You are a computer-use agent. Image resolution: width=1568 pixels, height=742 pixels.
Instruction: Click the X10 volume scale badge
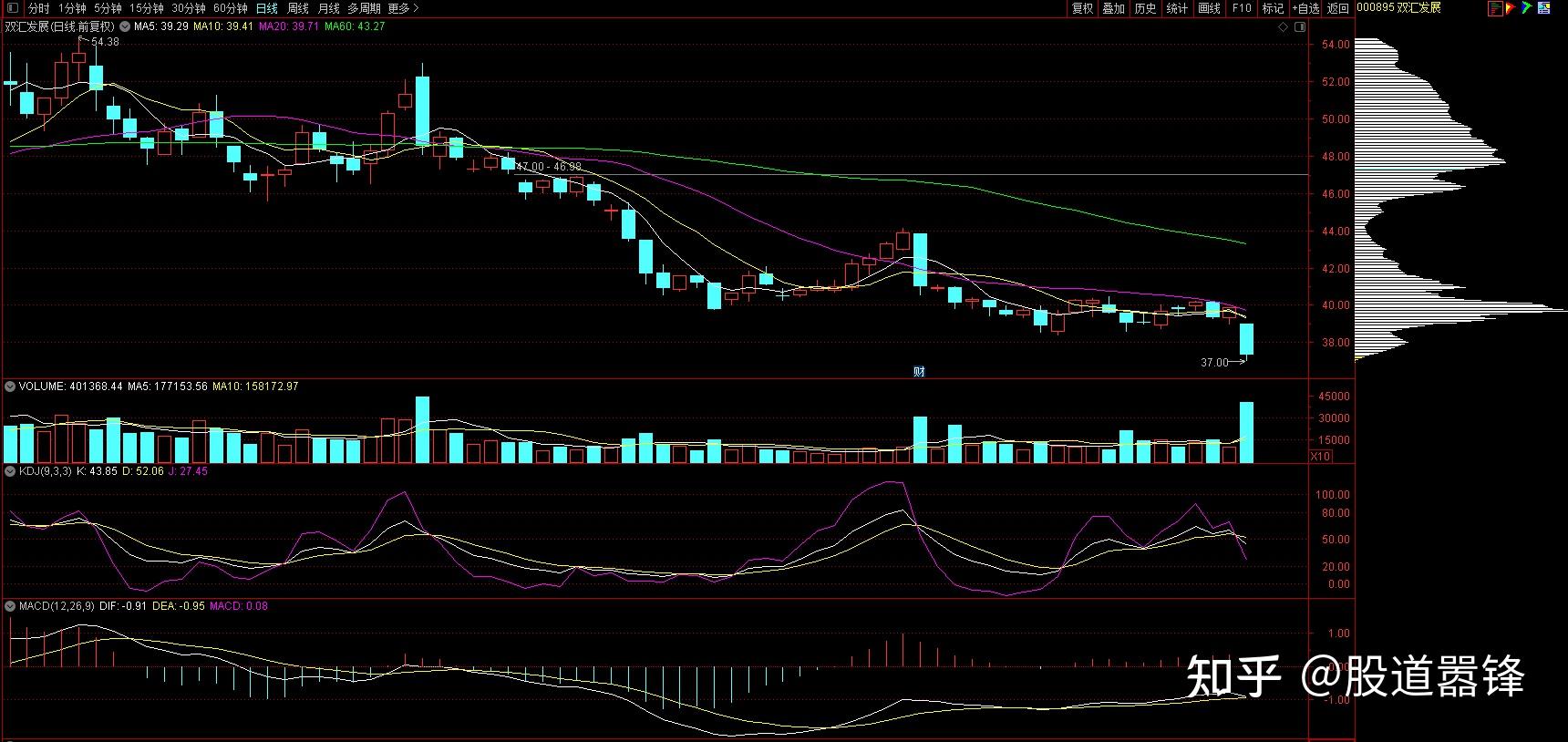[1320, 457]
